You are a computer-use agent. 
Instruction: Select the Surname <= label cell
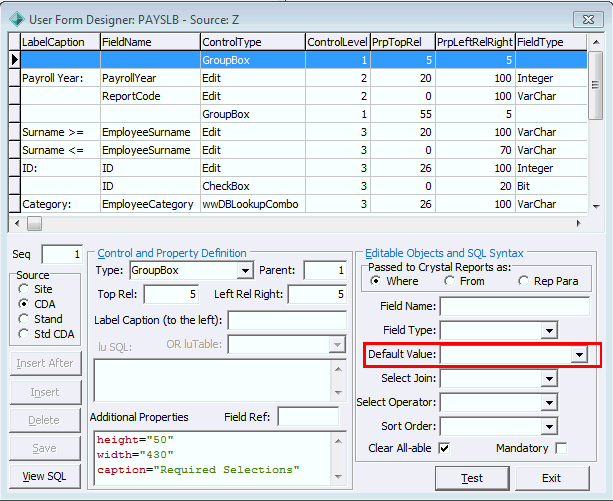(x=61, y=150)
